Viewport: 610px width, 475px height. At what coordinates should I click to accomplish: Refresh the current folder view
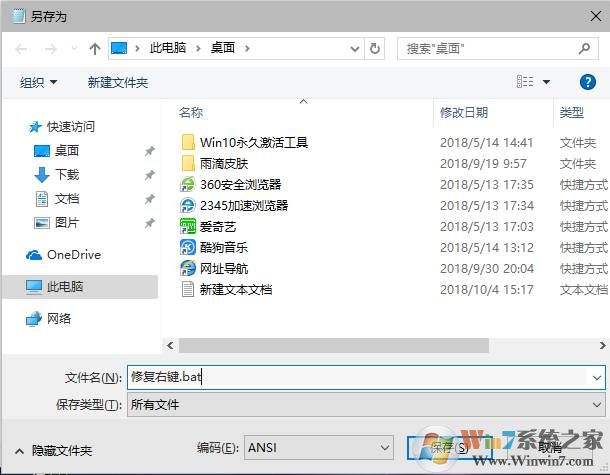pos(375,49)
